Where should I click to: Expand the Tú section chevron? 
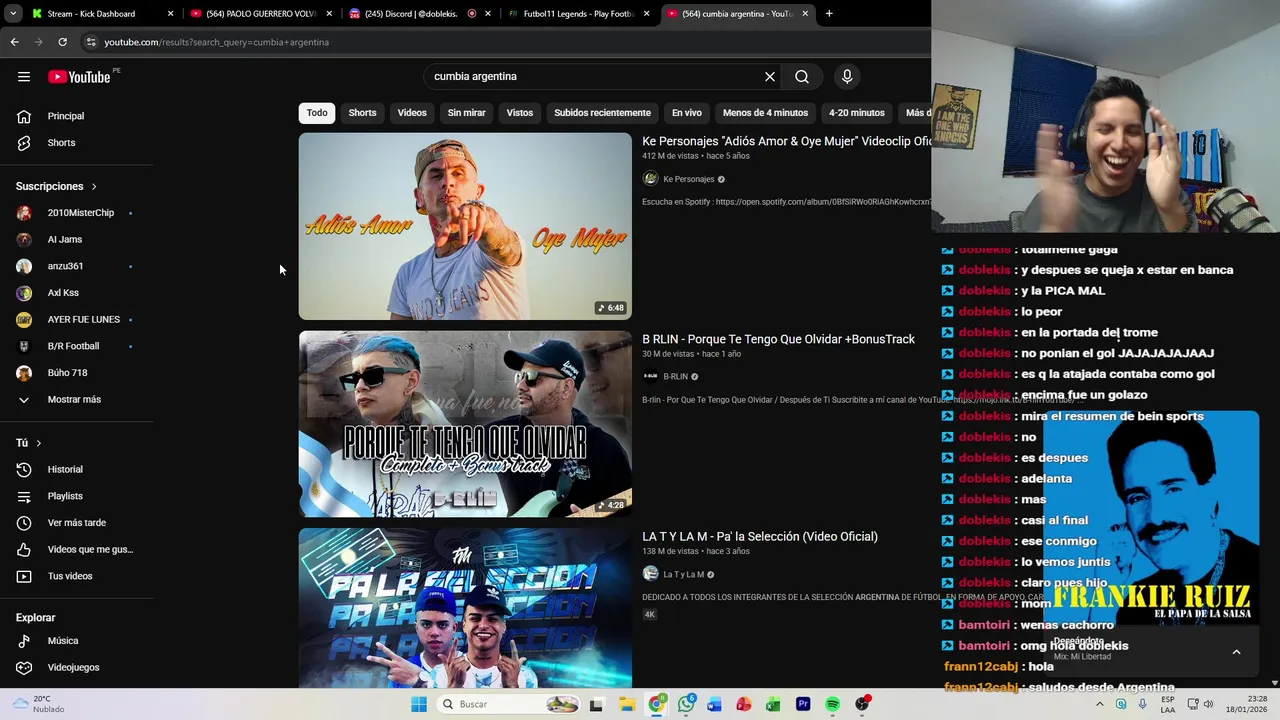(39, 443)
